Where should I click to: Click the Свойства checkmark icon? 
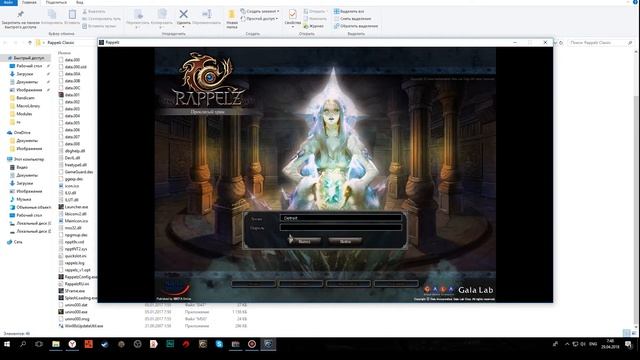click(293, 14)
